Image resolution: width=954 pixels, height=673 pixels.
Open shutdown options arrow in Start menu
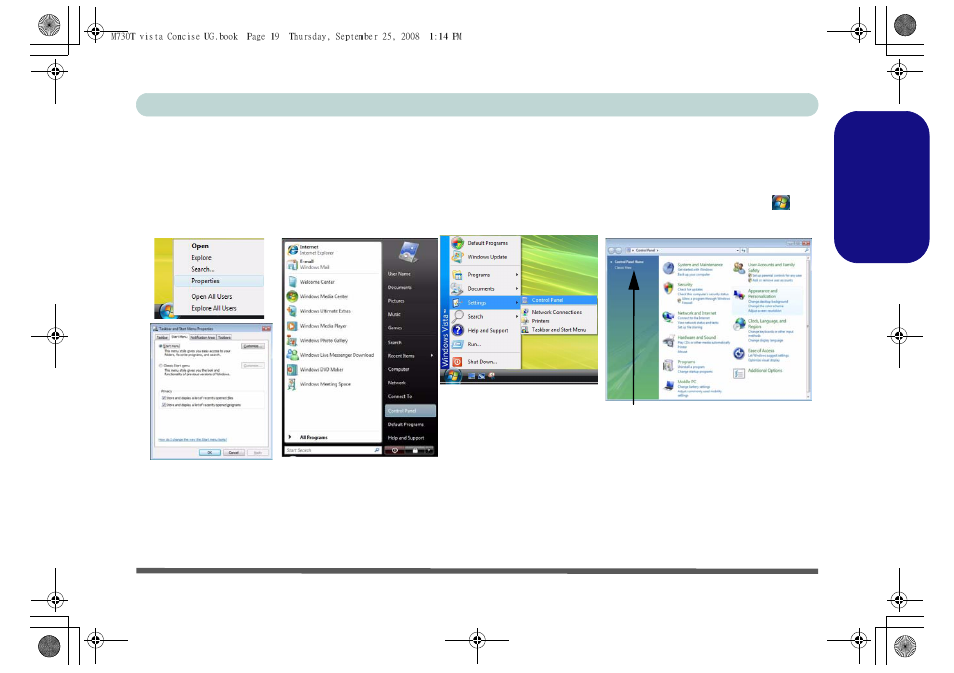pos(430,450)
